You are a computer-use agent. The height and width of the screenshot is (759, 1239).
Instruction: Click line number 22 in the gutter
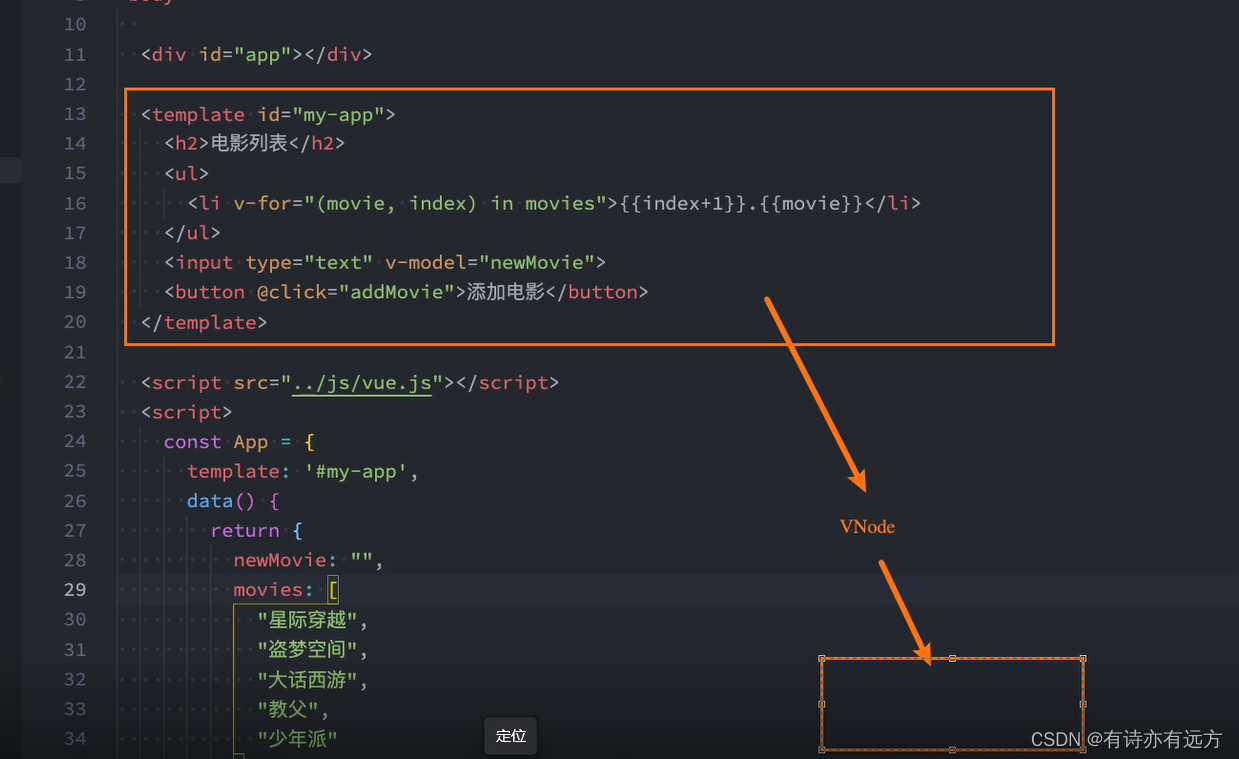point(75,382)
